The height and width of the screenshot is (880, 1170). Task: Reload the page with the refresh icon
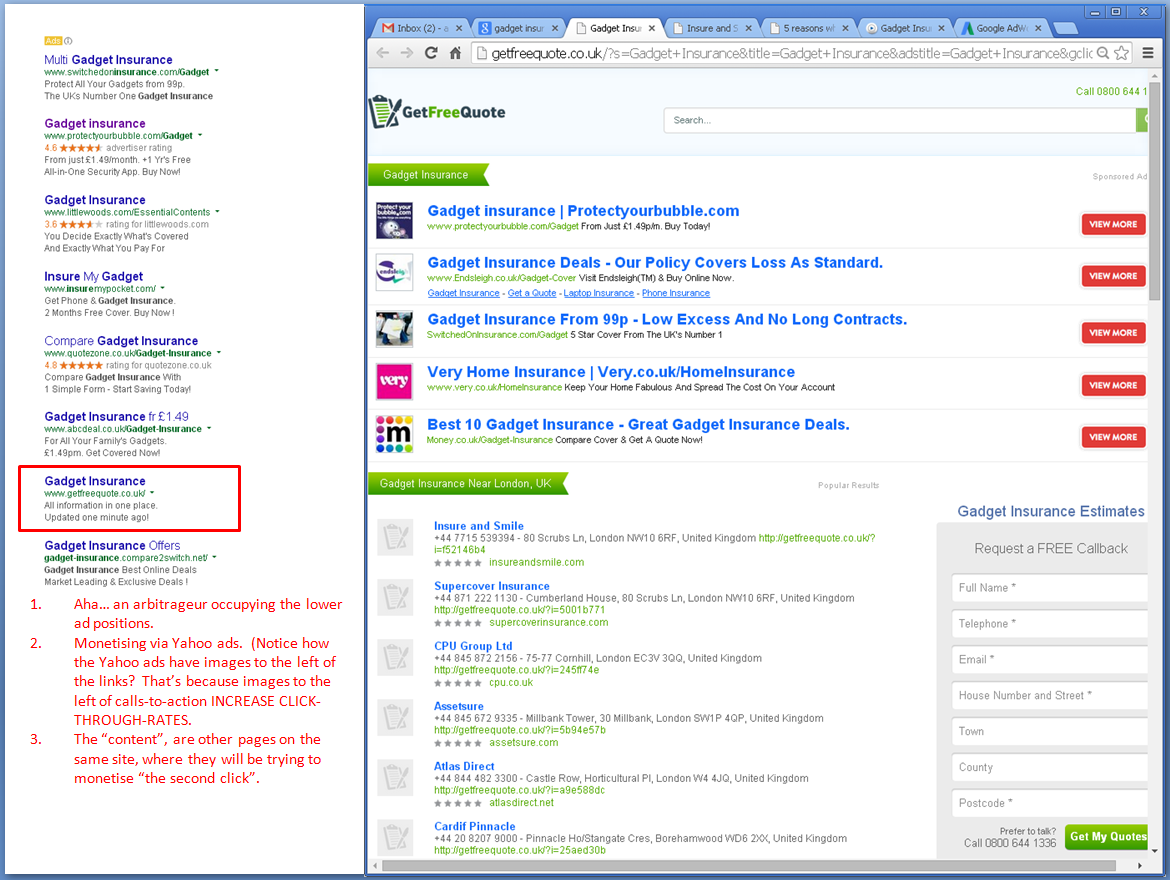point(431,53)
